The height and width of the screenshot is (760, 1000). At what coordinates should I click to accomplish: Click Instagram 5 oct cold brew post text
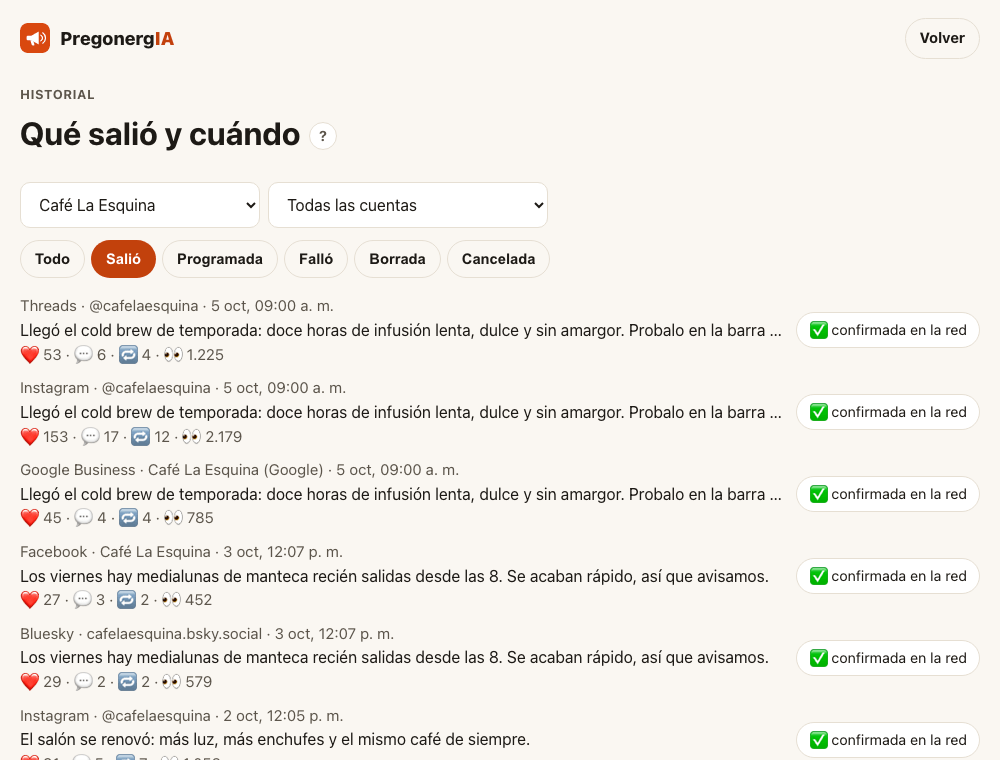coord(401,413)
